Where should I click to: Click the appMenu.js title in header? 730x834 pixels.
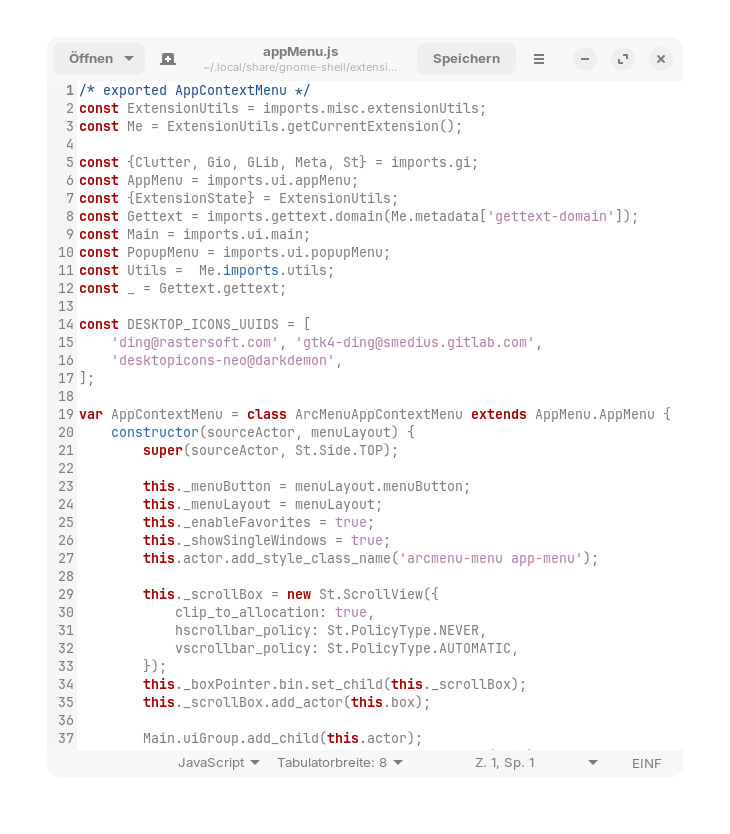[x=301, y=52]
